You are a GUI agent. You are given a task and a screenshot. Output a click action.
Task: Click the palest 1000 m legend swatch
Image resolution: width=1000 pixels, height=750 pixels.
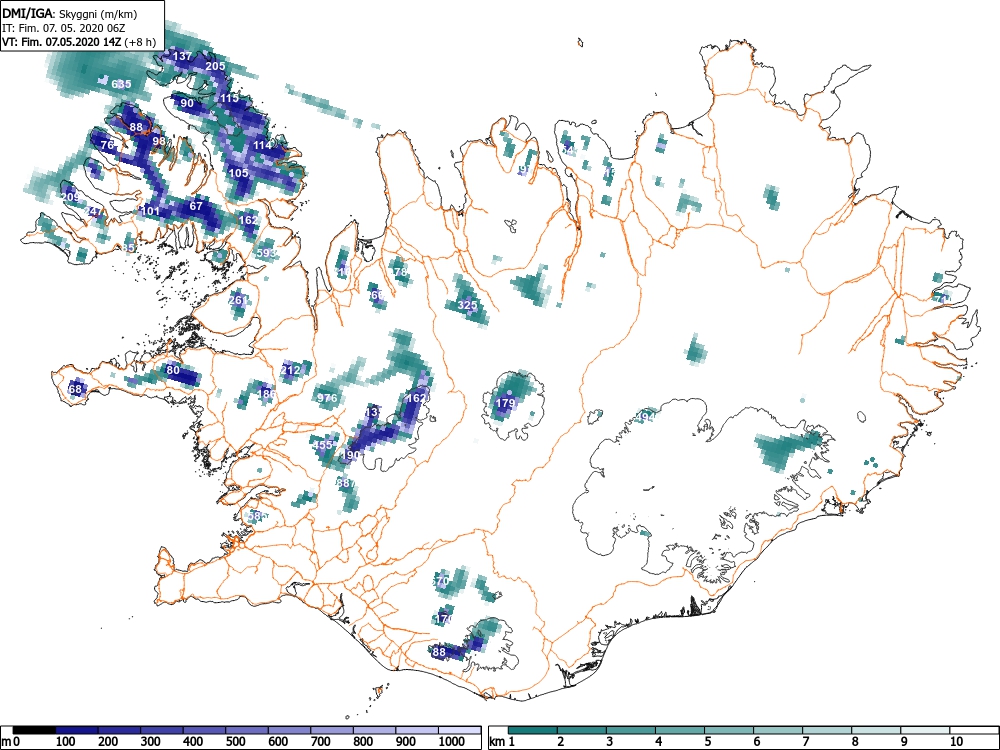[460, 730]
